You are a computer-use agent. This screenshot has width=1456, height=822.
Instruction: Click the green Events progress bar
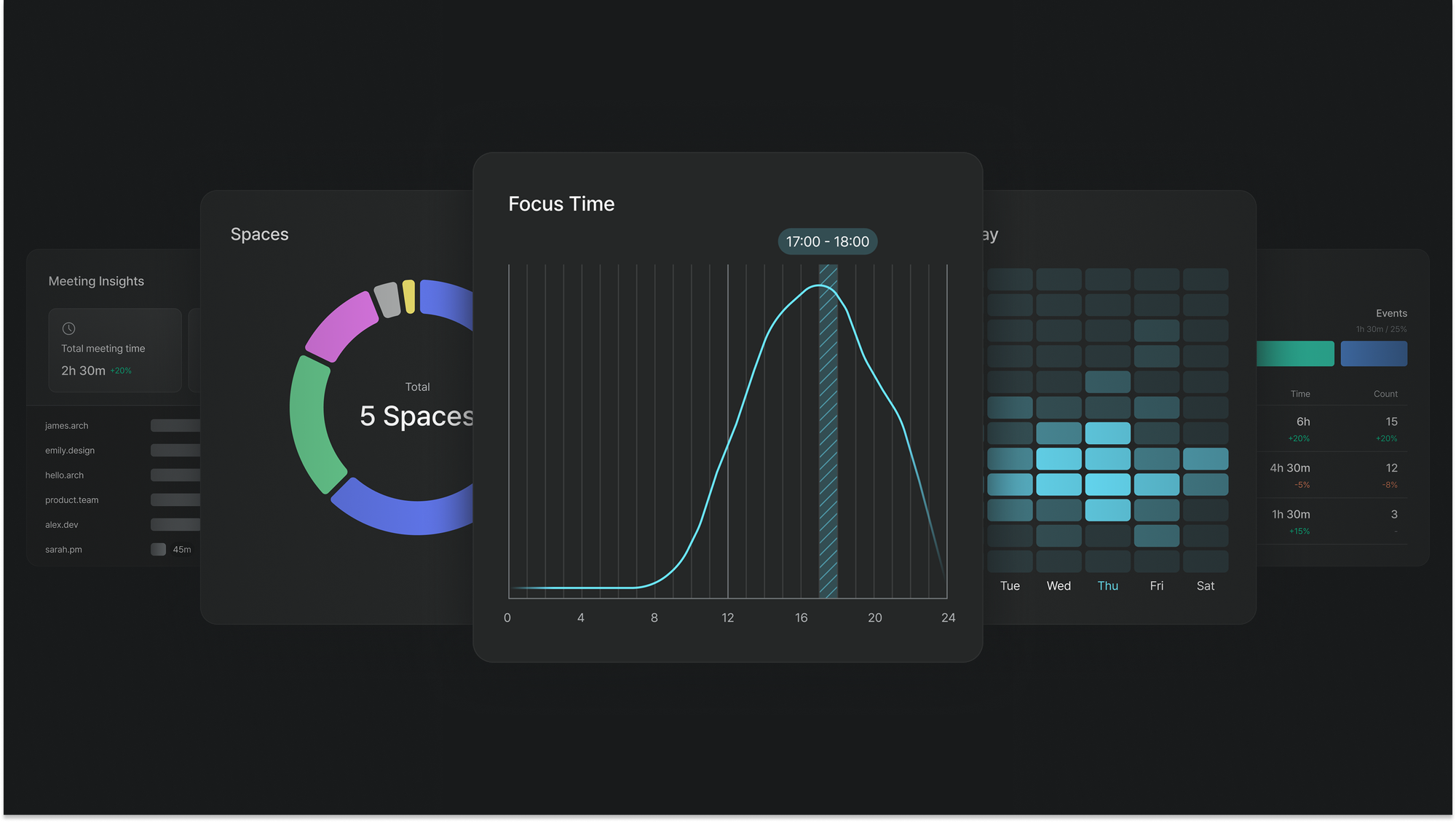tap(1295, 354)
